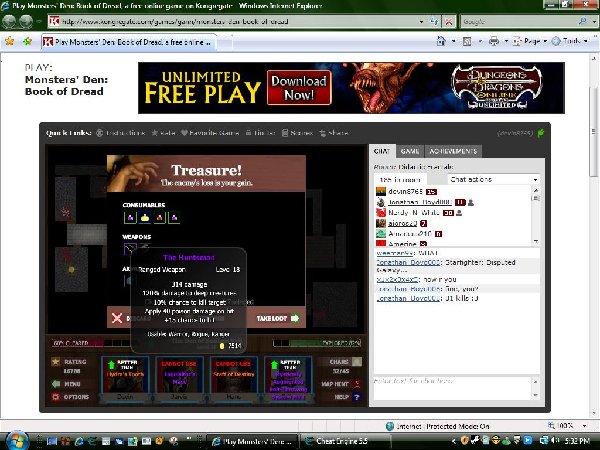Click the chat user list scrollbar
The height and width of the screenshot is (450, 600).
536,216
